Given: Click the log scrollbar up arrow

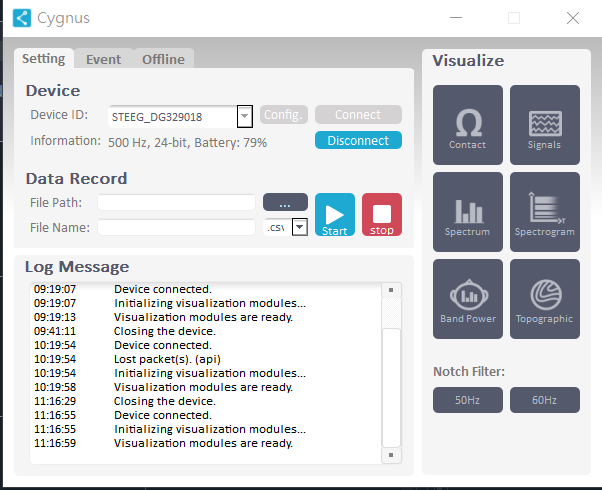Looking at the screenshot, I should tap(391, 290).
